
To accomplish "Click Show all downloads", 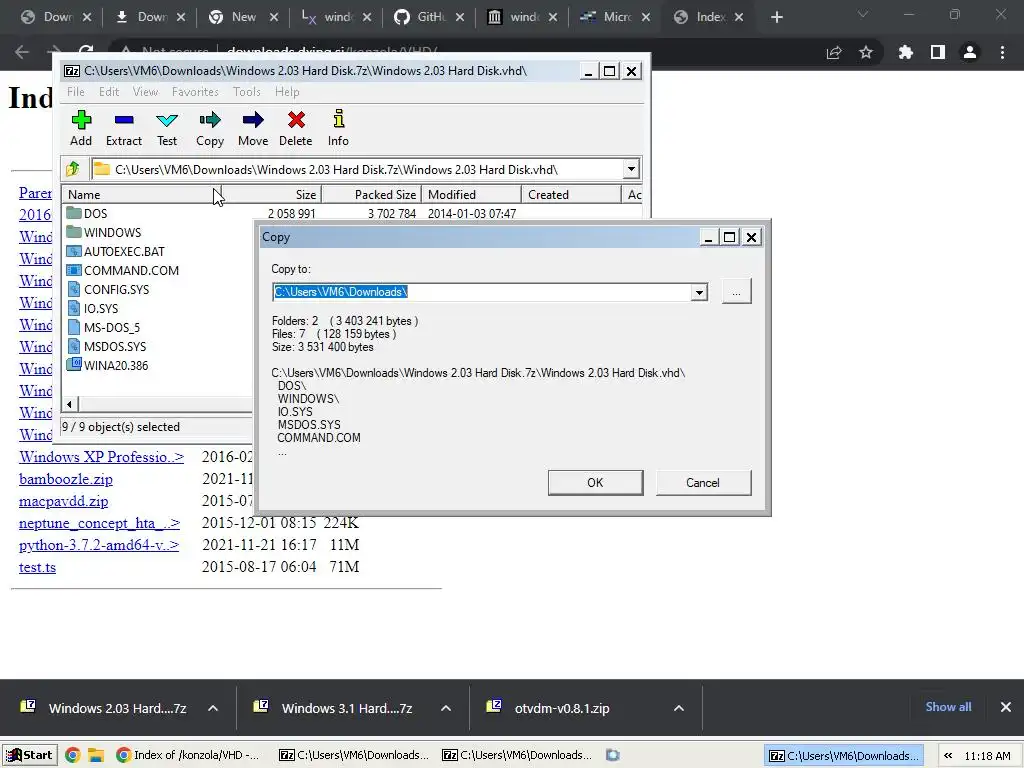I will coord(948,707).
